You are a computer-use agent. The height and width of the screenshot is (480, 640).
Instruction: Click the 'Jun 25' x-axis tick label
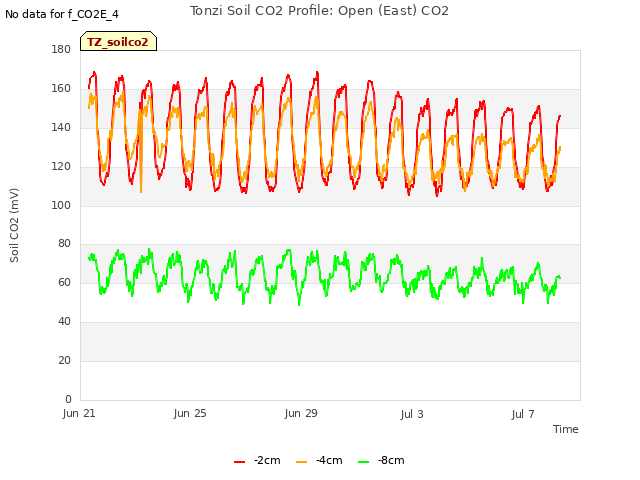coord(190,413)
